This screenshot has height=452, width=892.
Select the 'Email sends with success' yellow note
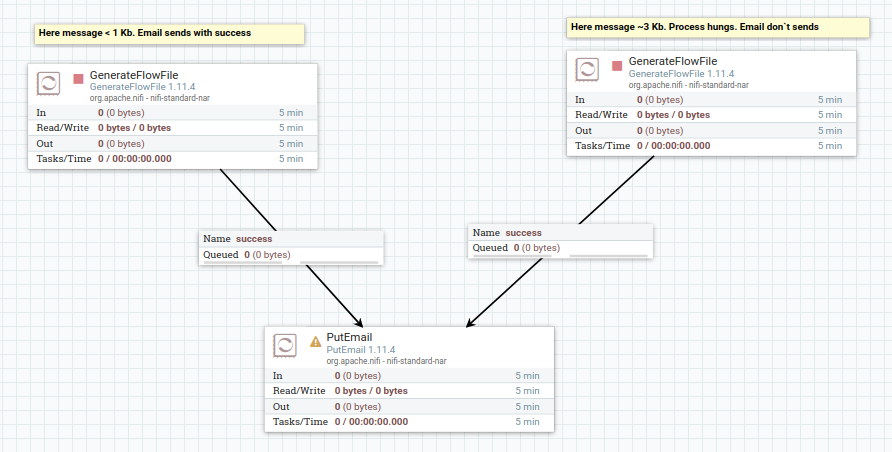(x=170, y=34)
